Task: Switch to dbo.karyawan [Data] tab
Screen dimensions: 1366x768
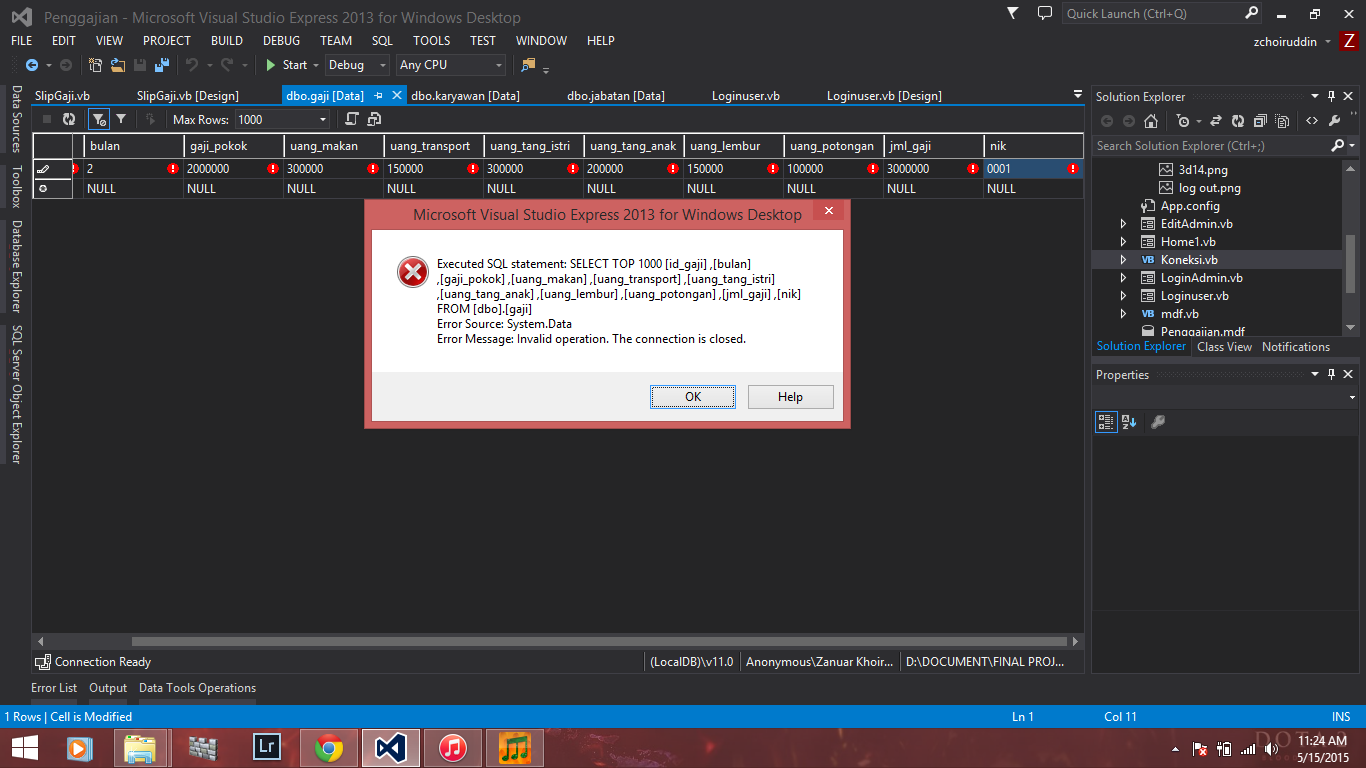Action: [465, 96]
